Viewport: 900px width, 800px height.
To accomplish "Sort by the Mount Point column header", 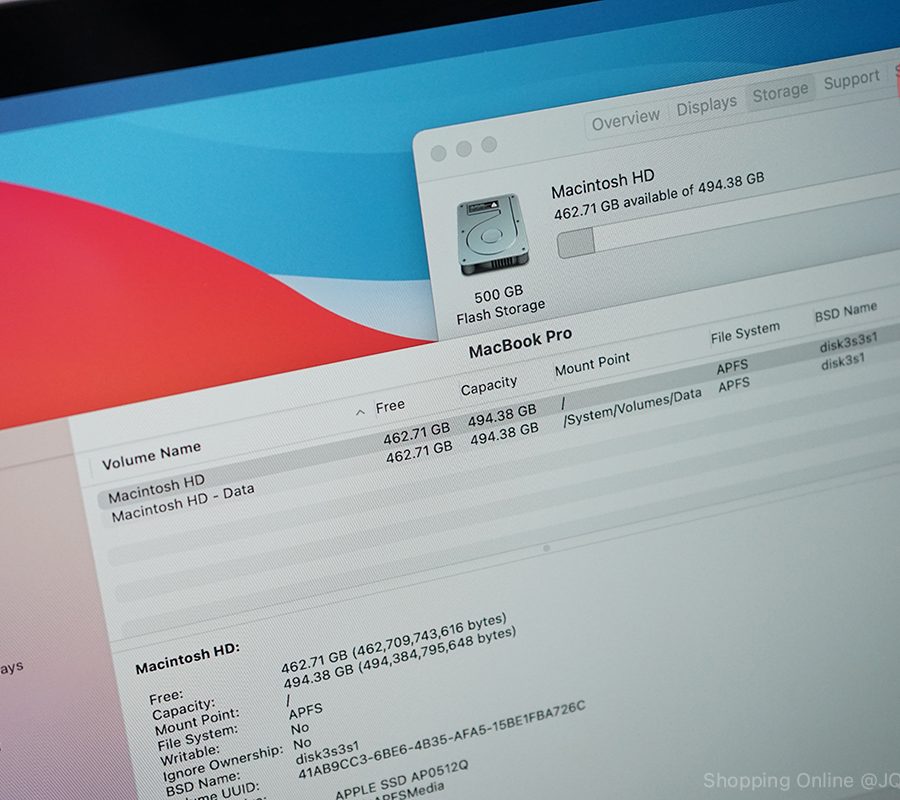I will [x=592, y=364].
